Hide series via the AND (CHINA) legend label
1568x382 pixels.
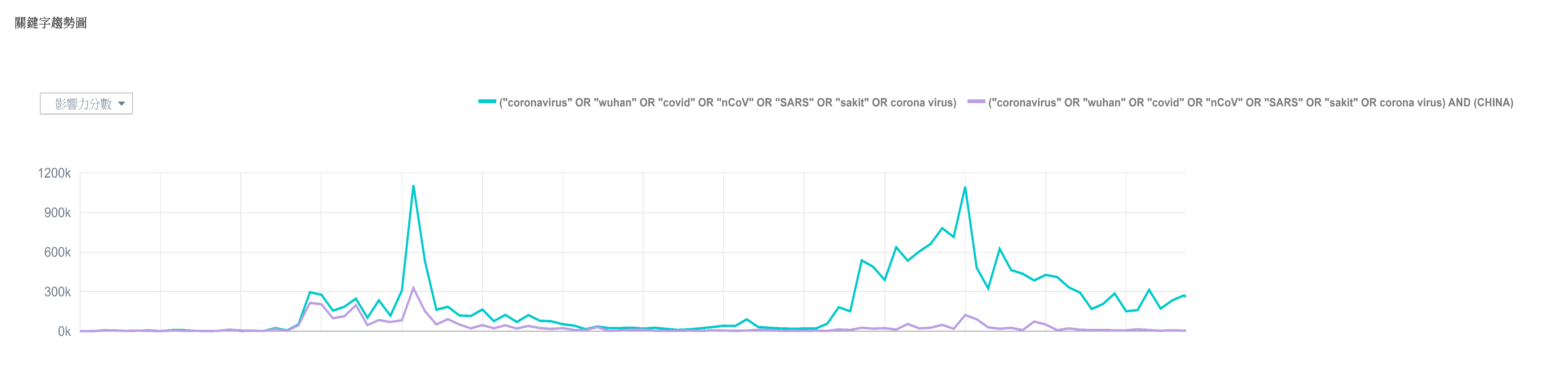click(x=1251, y=103)
